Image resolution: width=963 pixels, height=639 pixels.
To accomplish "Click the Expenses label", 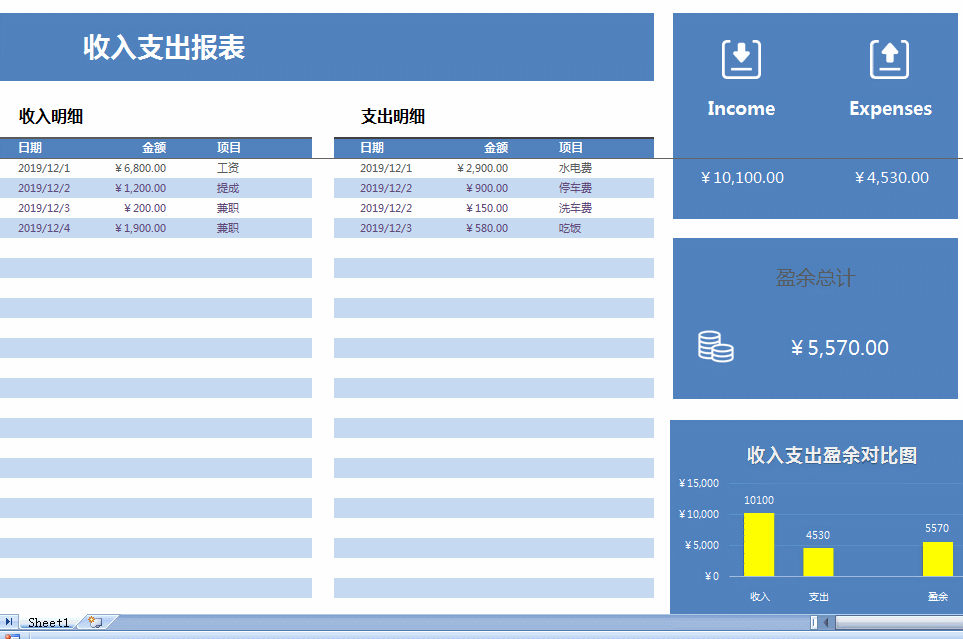I will coord(891,109).
